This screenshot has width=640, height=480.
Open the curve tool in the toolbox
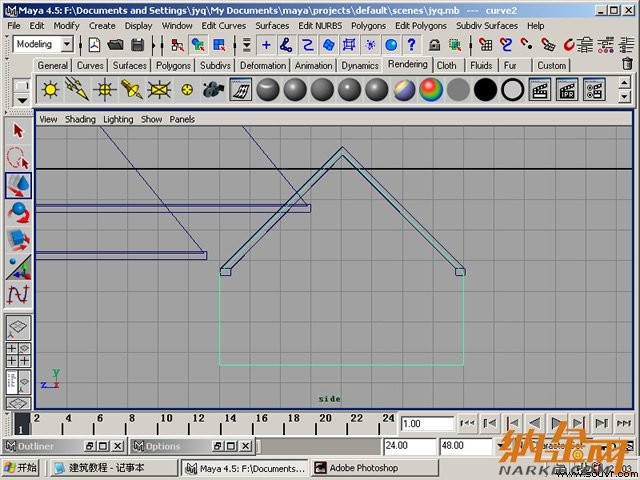click(x=18, y=294)
